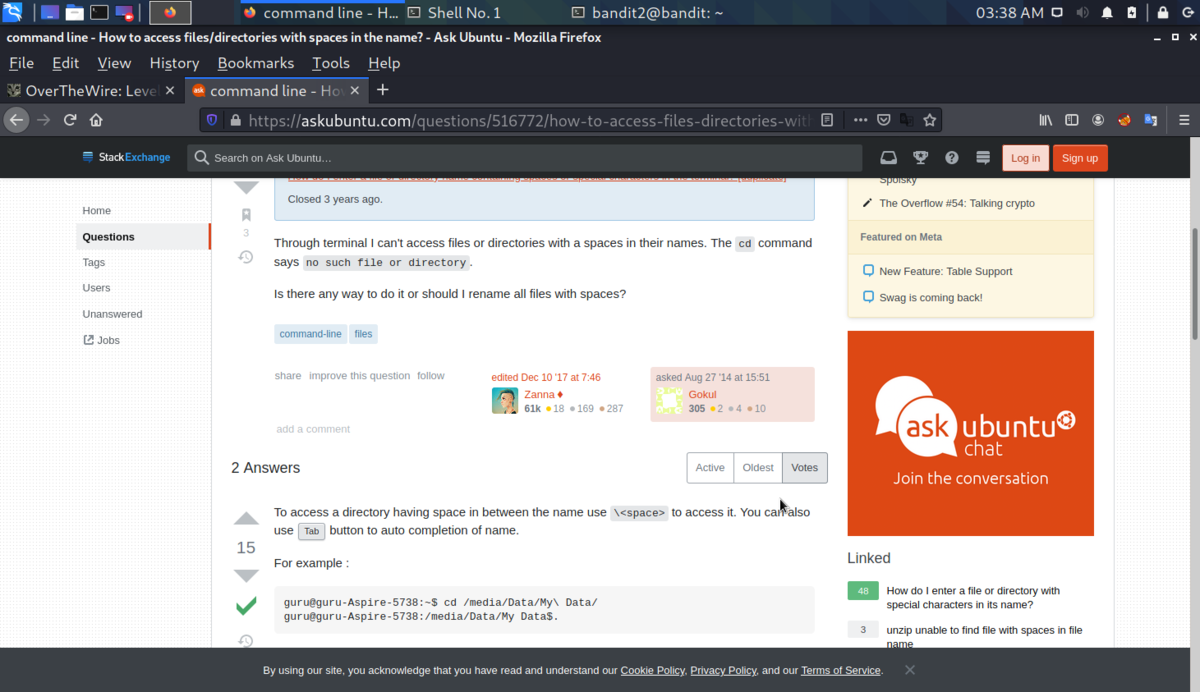The image size is (1200, 692).
Task: Downvote the answer with score 15
Action: [246, 575]
